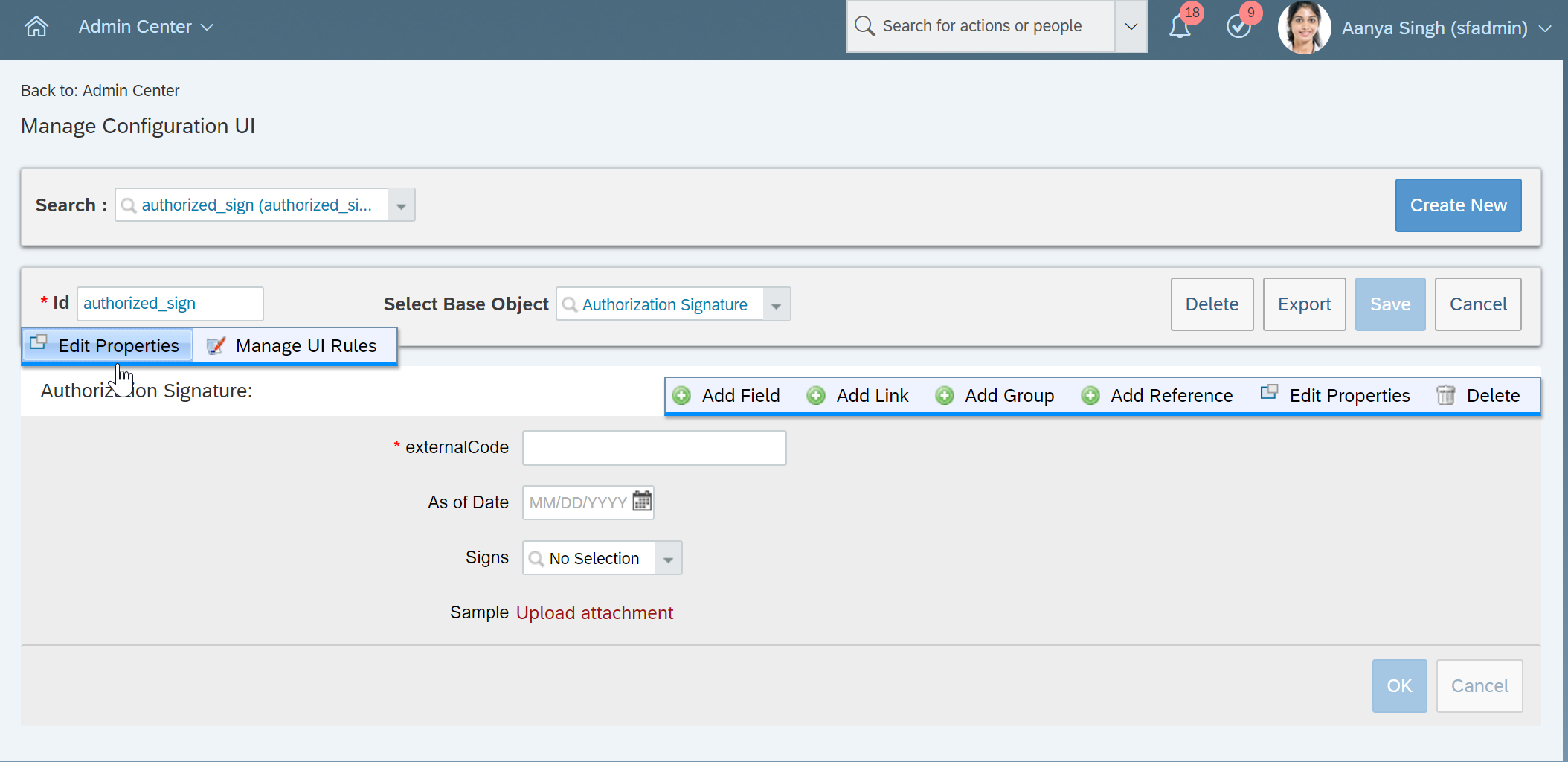Click the Authorization Signature section title
Viewport: 1568px width, 762px height.
click(147, 391)
